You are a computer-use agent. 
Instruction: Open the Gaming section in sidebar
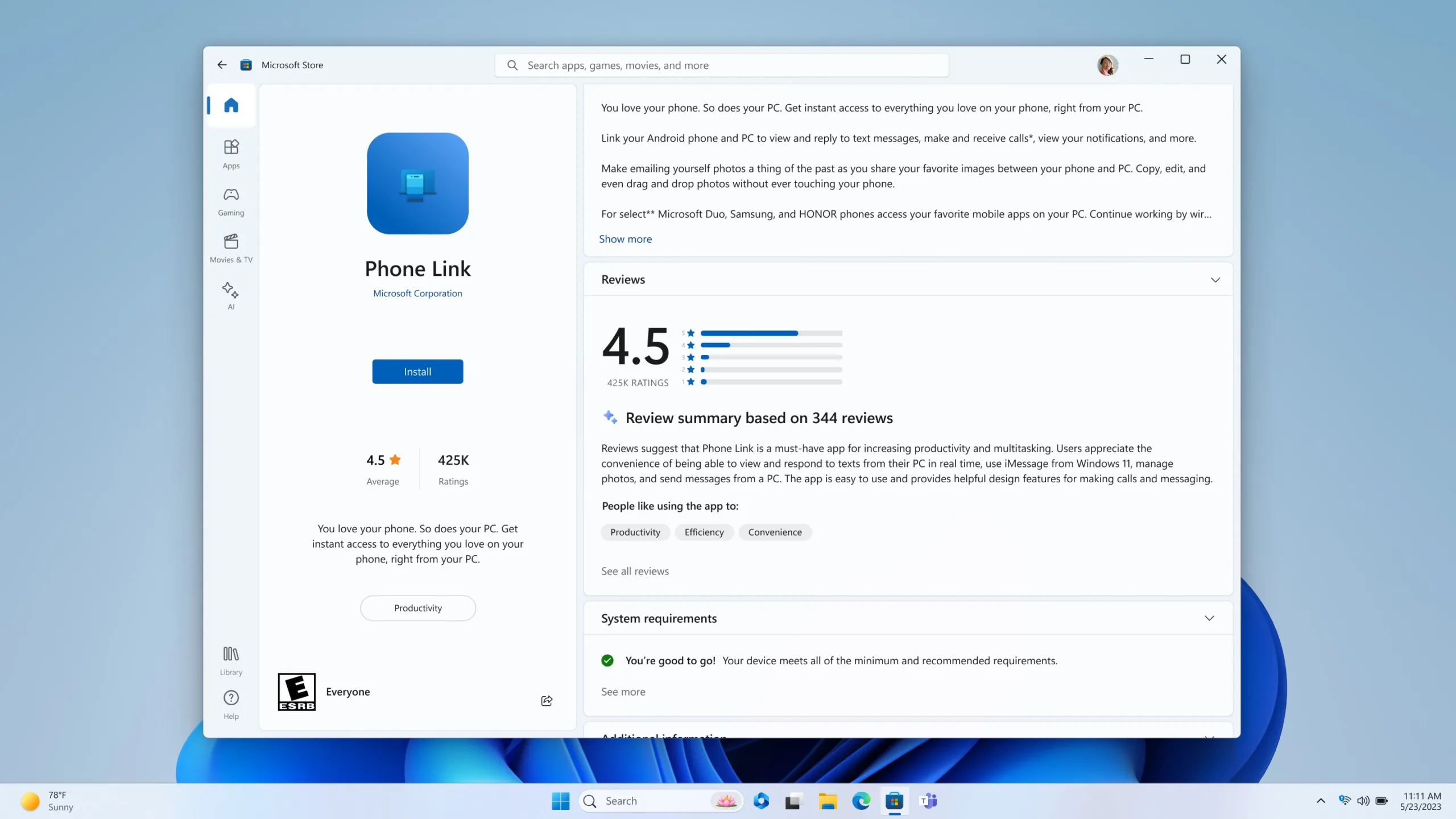click(231, 201)
